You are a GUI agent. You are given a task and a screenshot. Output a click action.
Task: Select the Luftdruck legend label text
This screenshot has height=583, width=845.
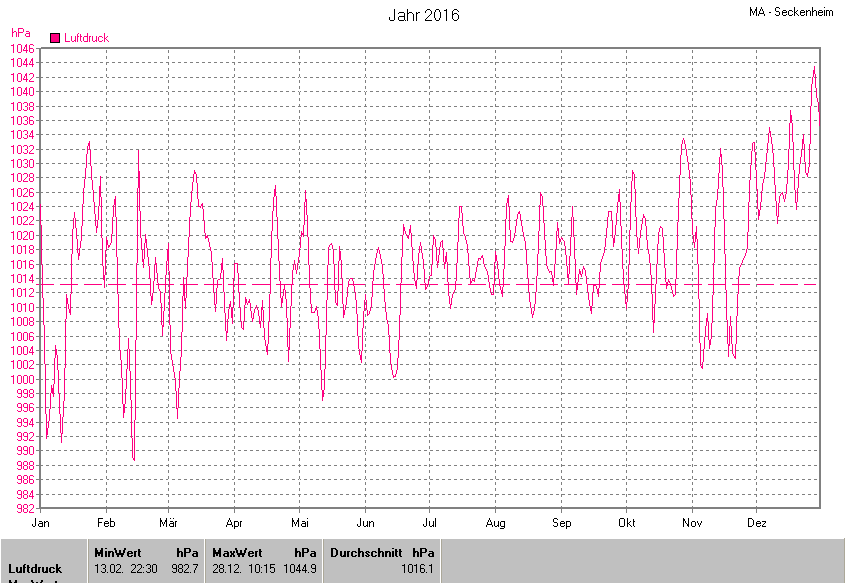point(86,38)
